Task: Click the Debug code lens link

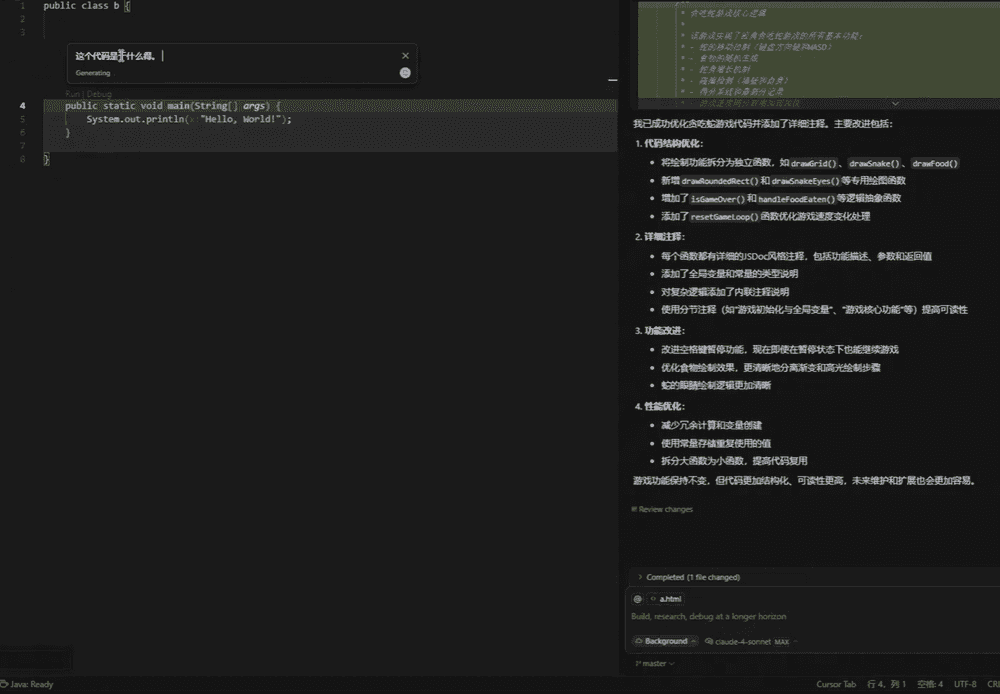Action: pos(100,94)
